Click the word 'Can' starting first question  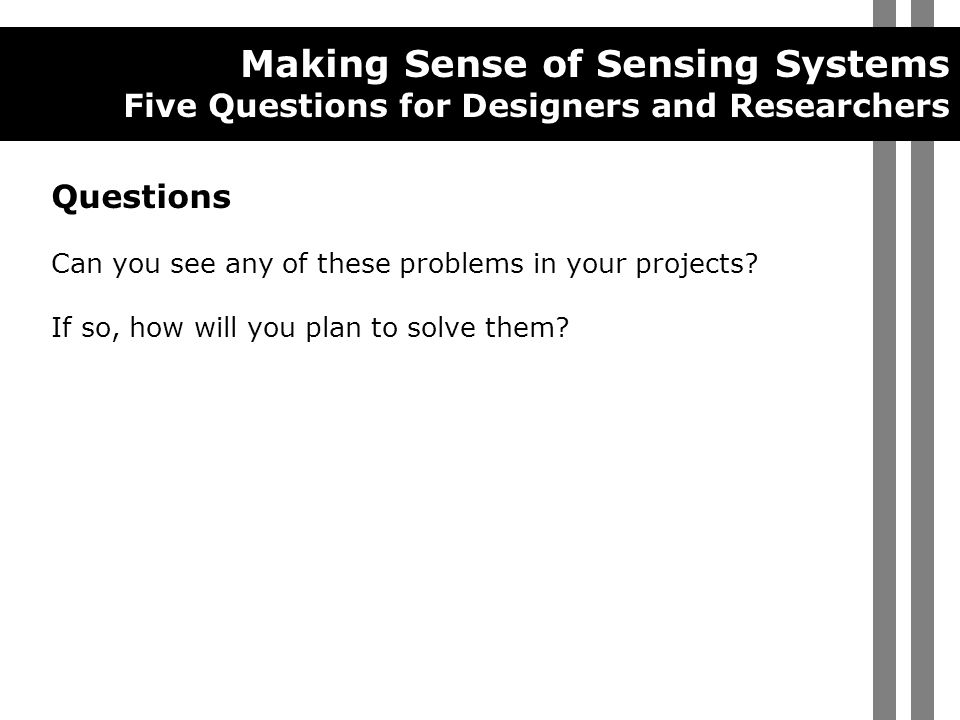click(77, 264)
